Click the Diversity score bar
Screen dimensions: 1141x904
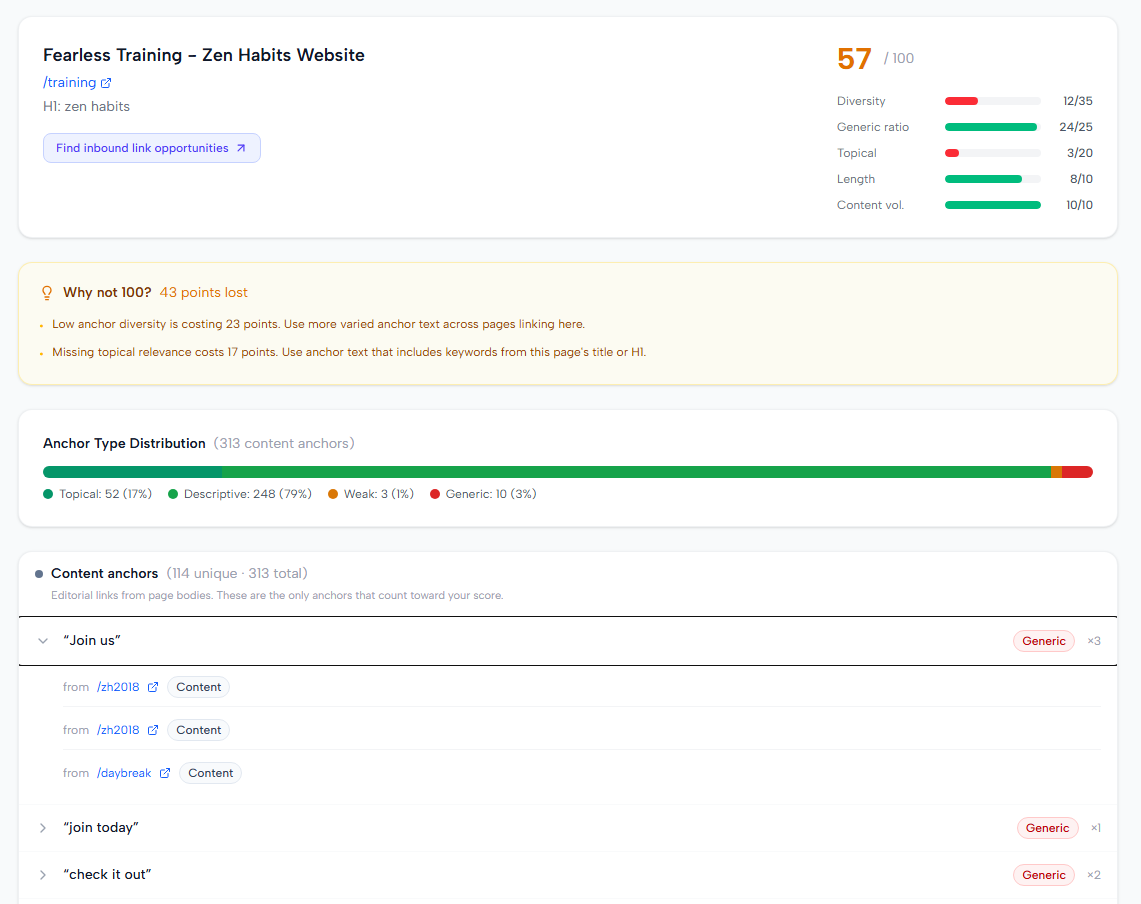coord(993,101)
